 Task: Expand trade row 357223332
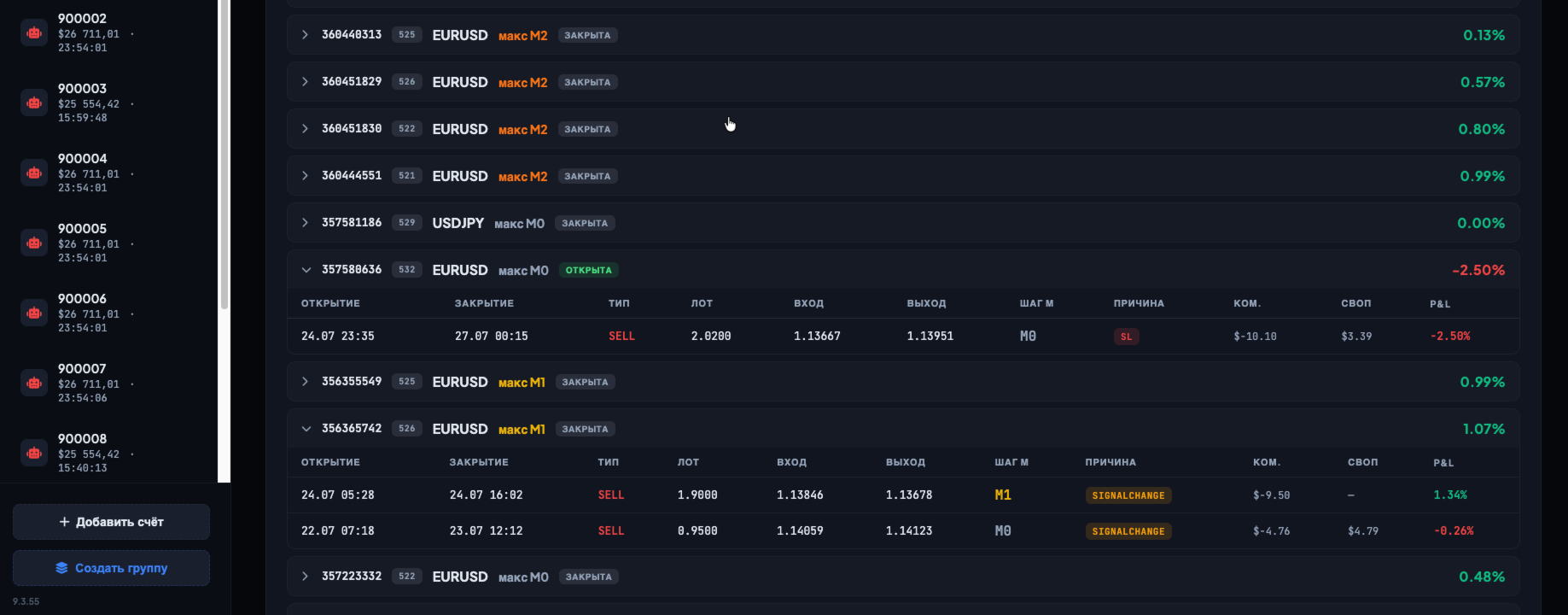(x=305, y=577)
